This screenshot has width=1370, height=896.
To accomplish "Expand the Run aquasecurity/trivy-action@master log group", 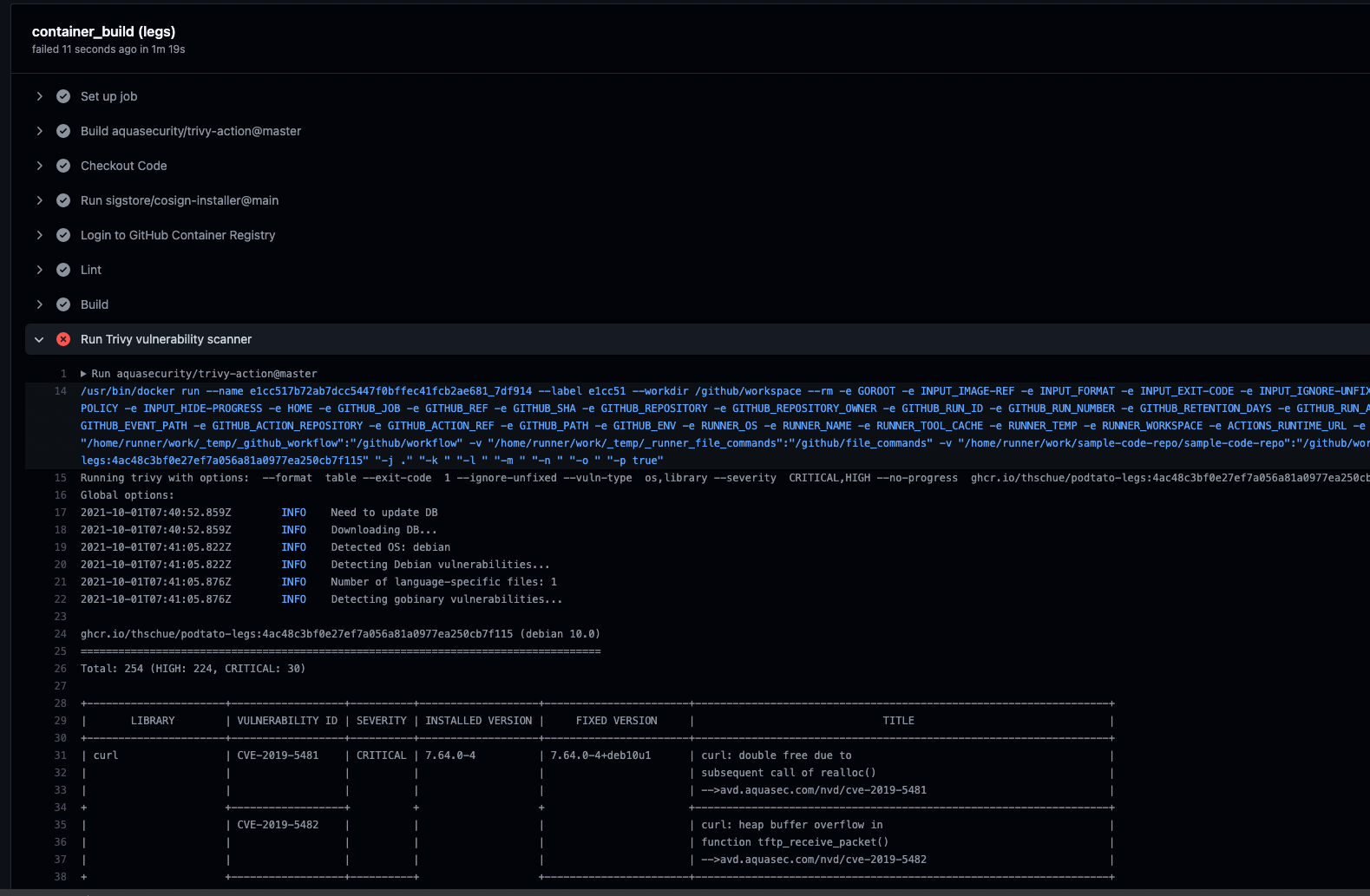I will point(84,374).
